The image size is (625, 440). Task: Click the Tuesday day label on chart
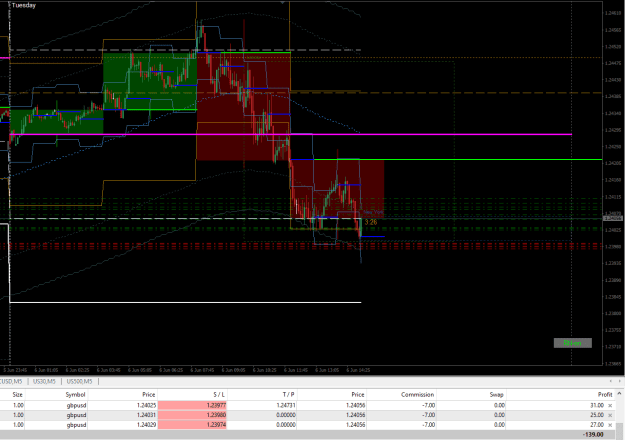point(24,5)
